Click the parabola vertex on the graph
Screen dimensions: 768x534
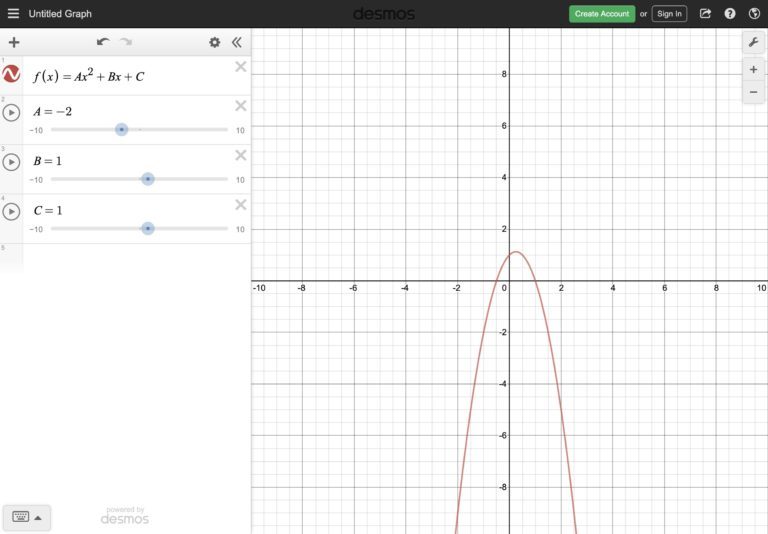click(516, 252)
